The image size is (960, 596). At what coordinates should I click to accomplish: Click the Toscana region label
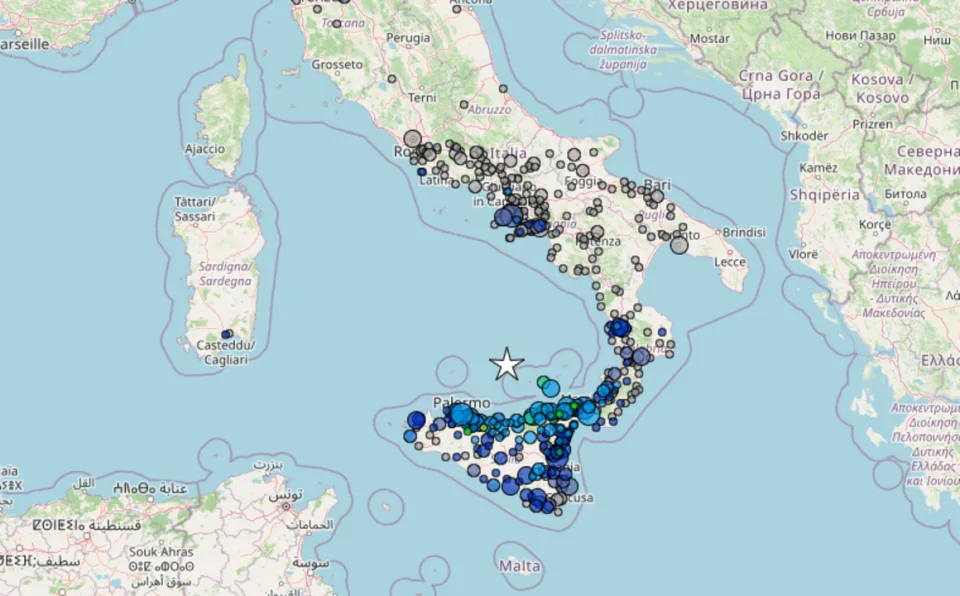[343, 23]
